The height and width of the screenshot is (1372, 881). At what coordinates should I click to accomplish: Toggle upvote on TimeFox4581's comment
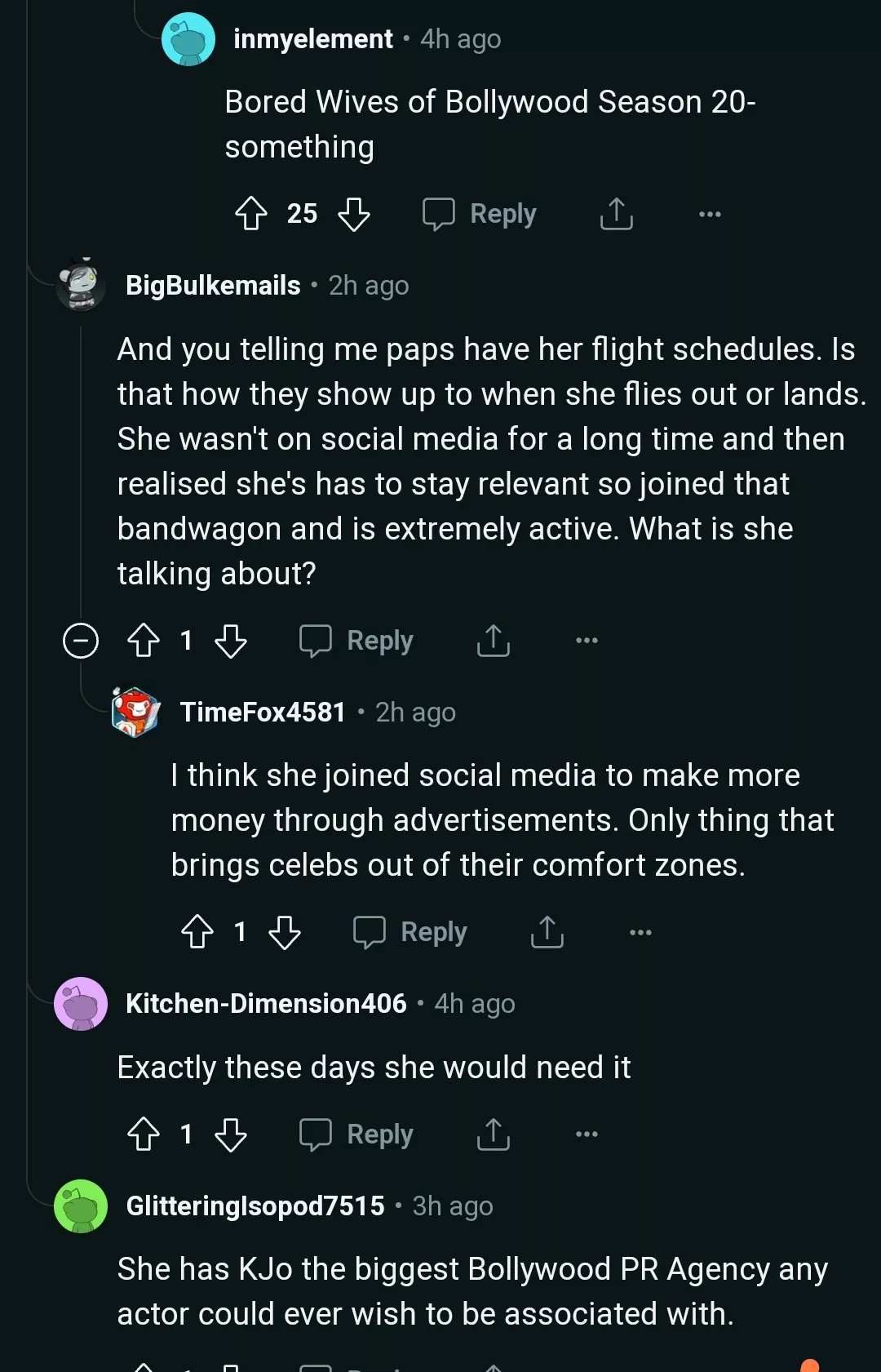pos(198,932)
